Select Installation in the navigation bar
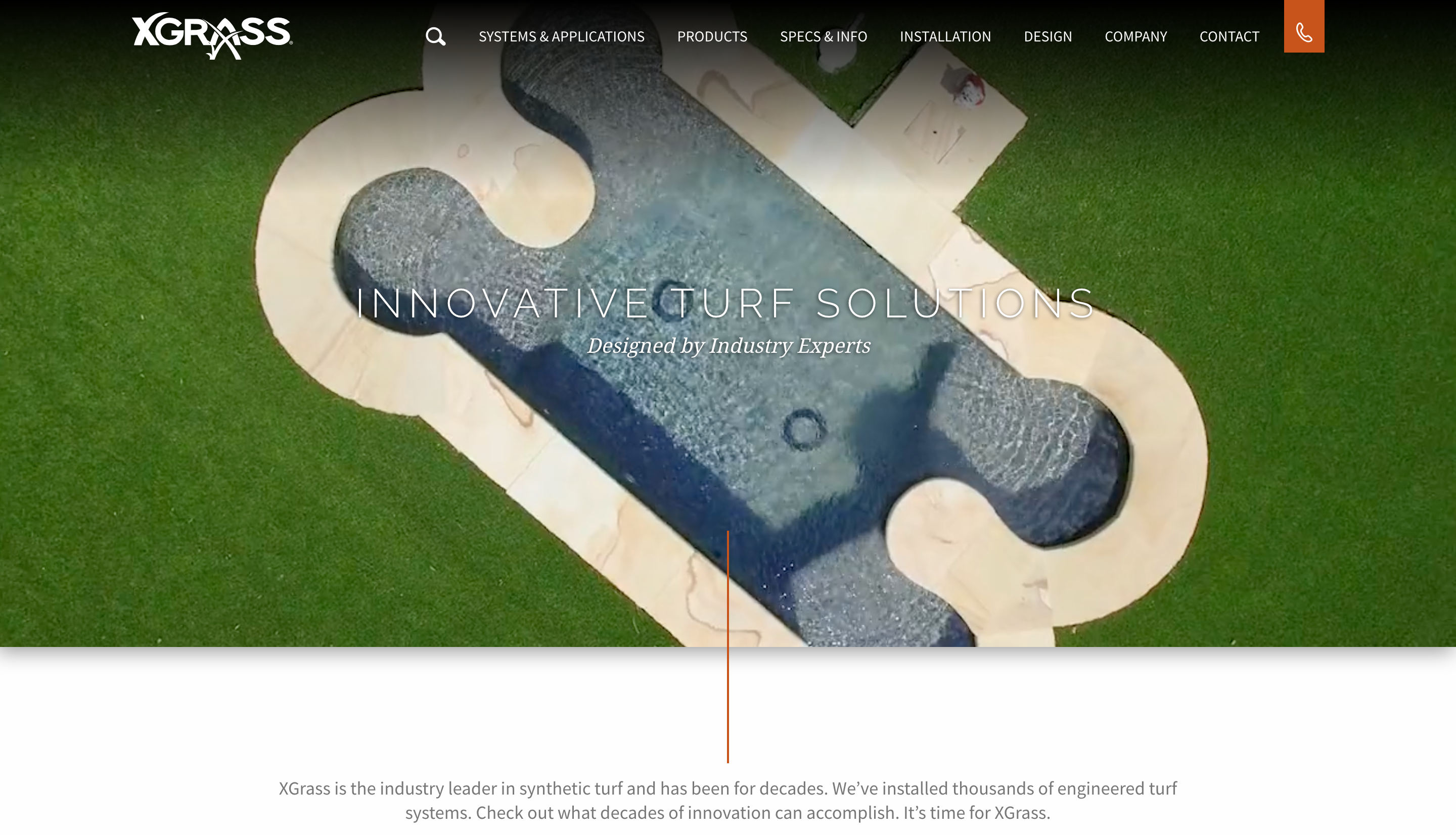This screenshot has width=1456, height=835. 945,37
